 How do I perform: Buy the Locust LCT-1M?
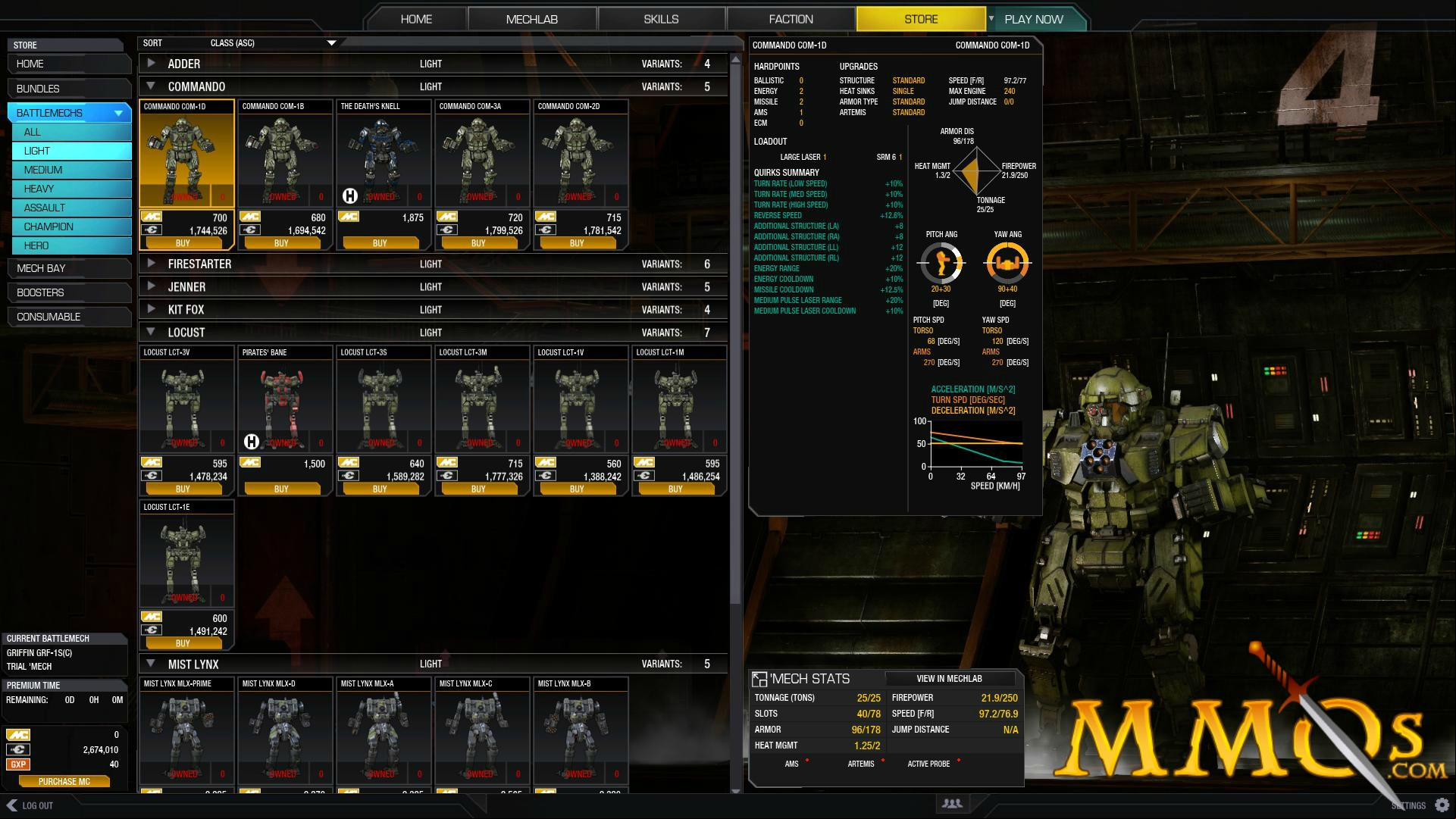[x=676, y=489]
